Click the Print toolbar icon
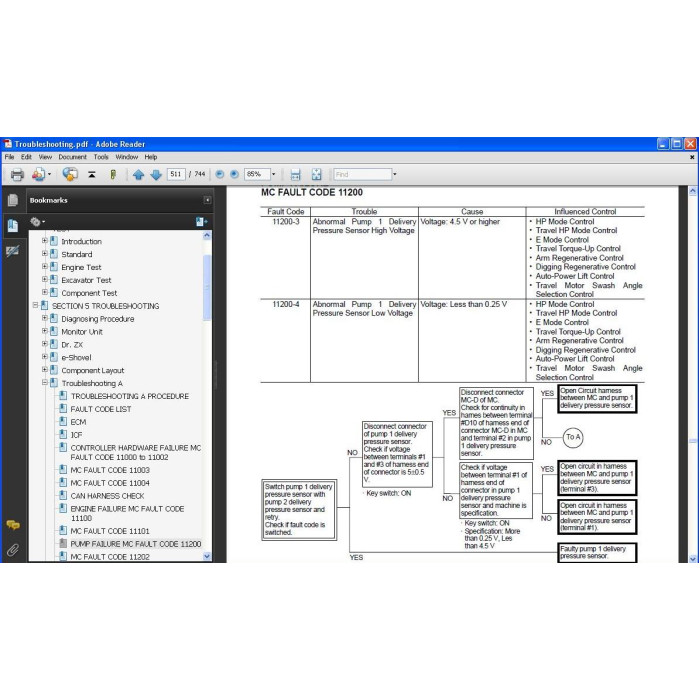The image size is (700, 700). (17, 175)
